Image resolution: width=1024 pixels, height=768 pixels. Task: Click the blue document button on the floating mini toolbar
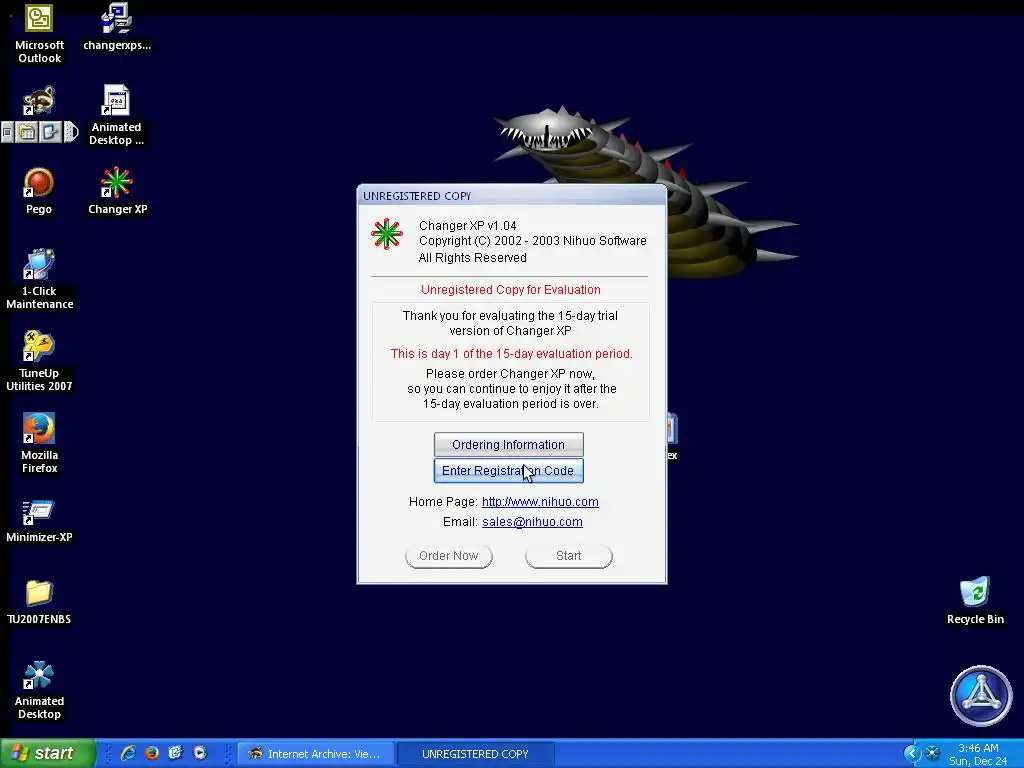click(50, 133)
